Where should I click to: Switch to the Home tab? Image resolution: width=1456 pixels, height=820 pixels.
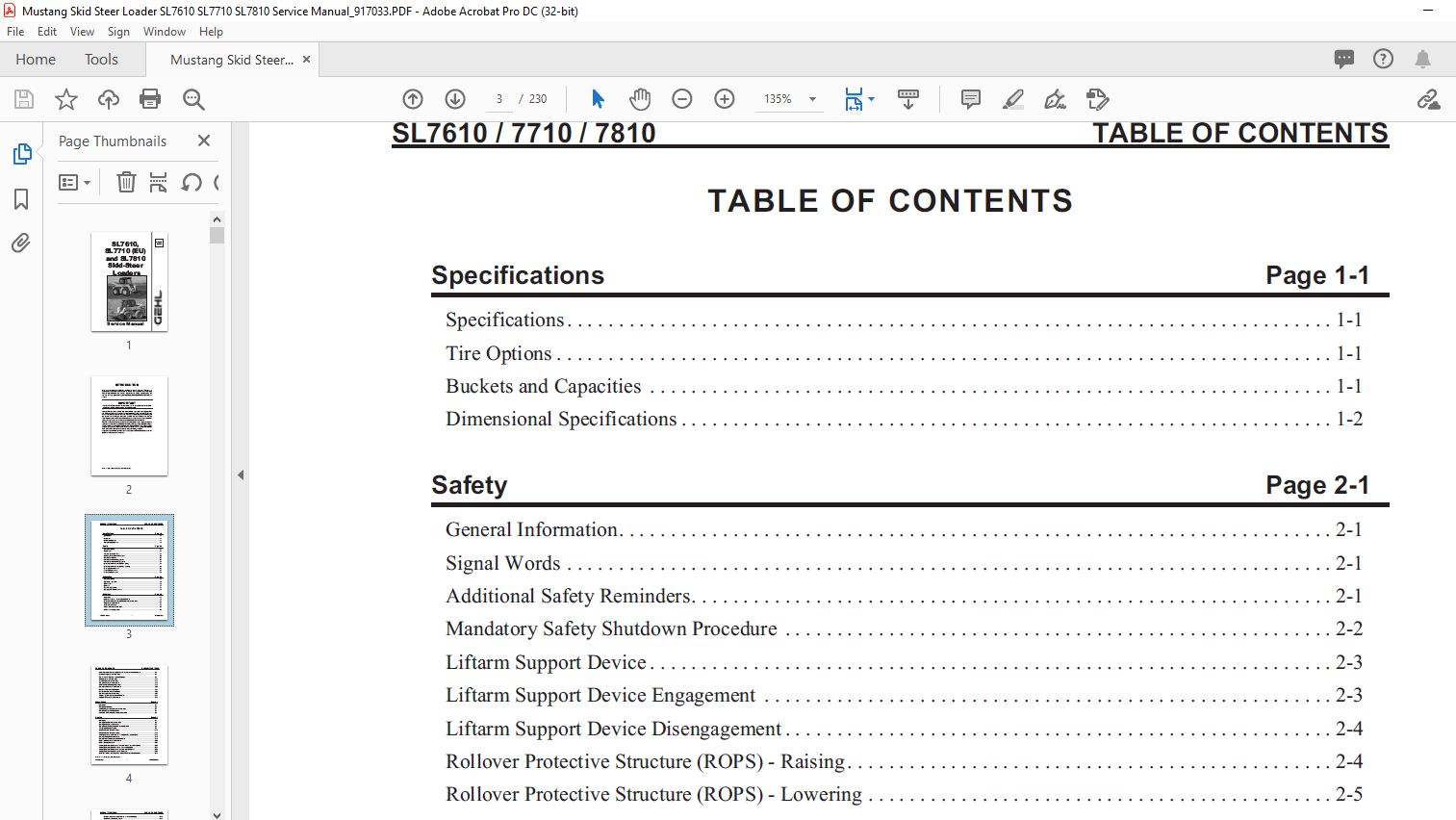tap(36, 60)
